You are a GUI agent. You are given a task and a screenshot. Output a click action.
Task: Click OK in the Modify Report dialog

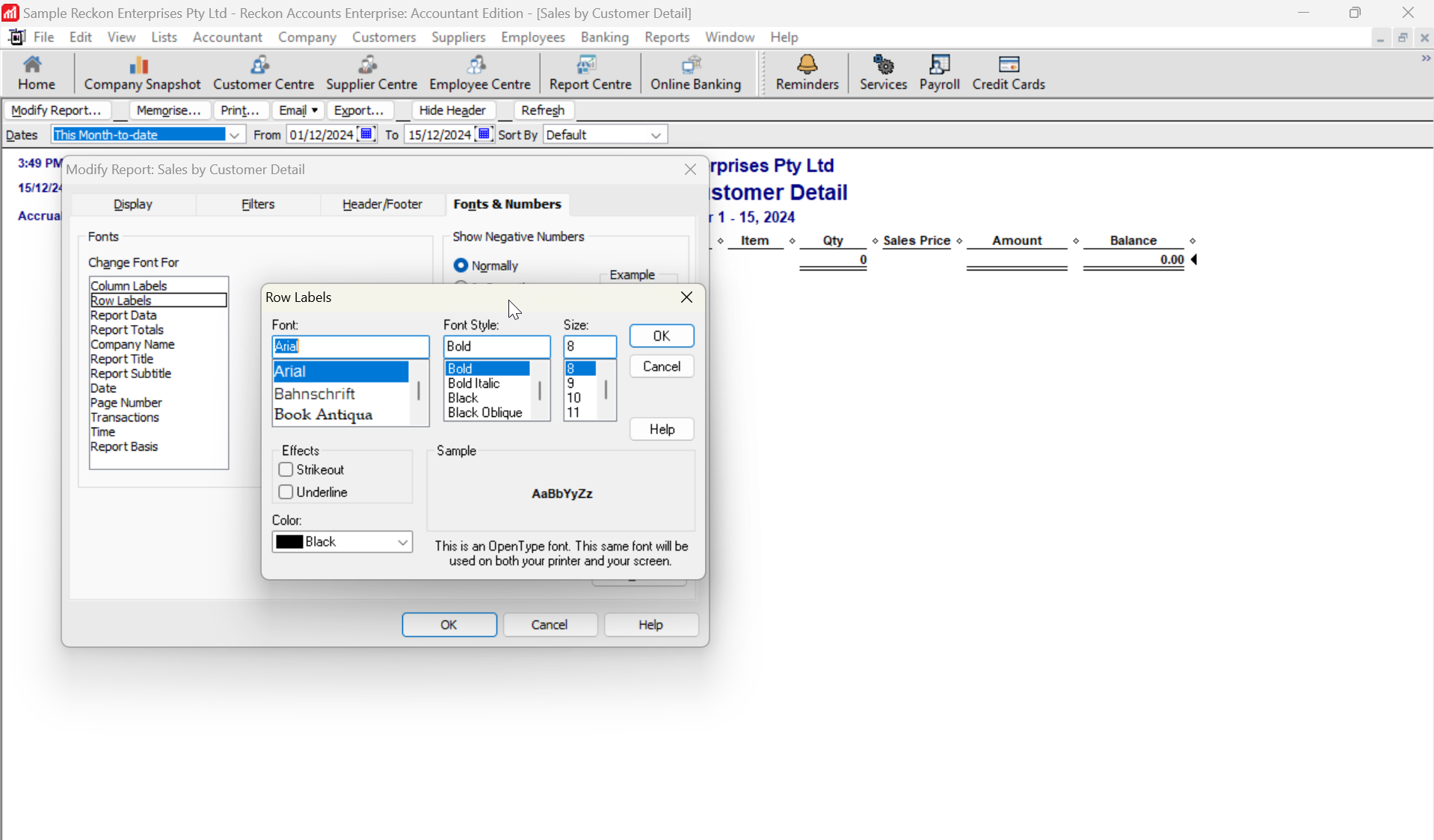point(449,625)
